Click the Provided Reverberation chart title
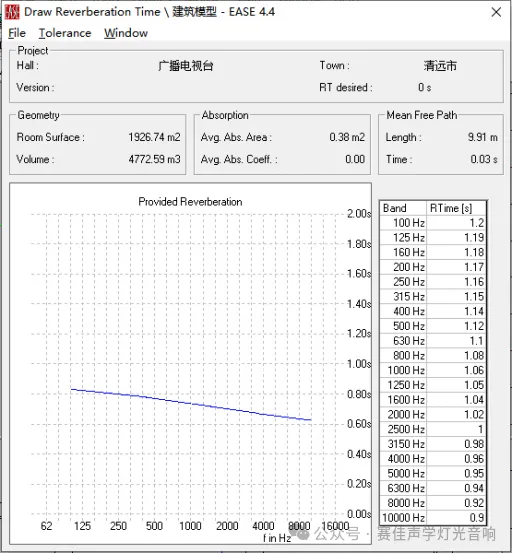The height and width of the screenshot is (554, 512). pos(190,202)
